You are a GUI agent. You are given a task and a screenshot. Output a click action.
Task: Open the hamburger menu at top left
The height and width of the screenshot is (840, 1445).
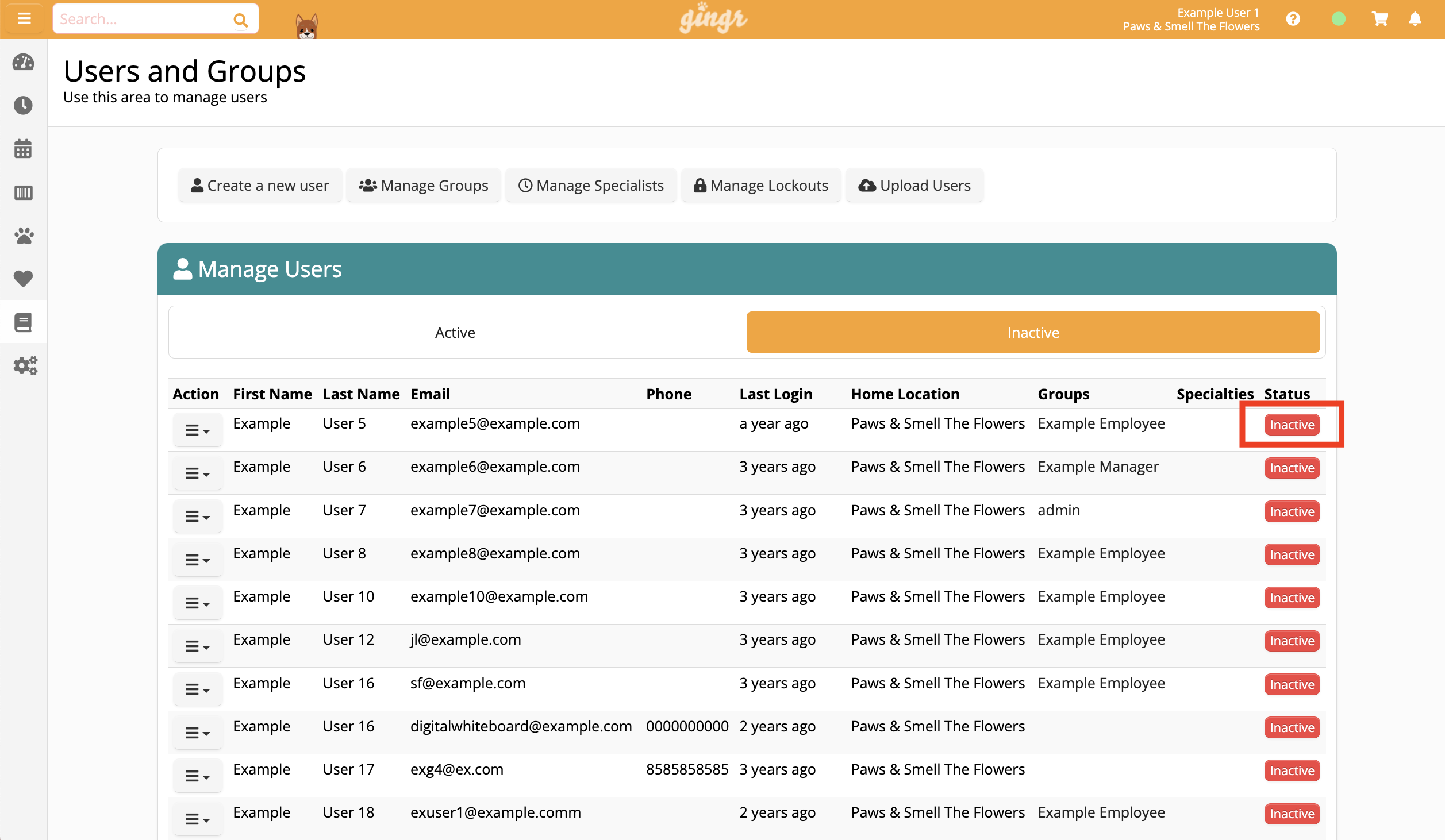[x=24, y=18]
